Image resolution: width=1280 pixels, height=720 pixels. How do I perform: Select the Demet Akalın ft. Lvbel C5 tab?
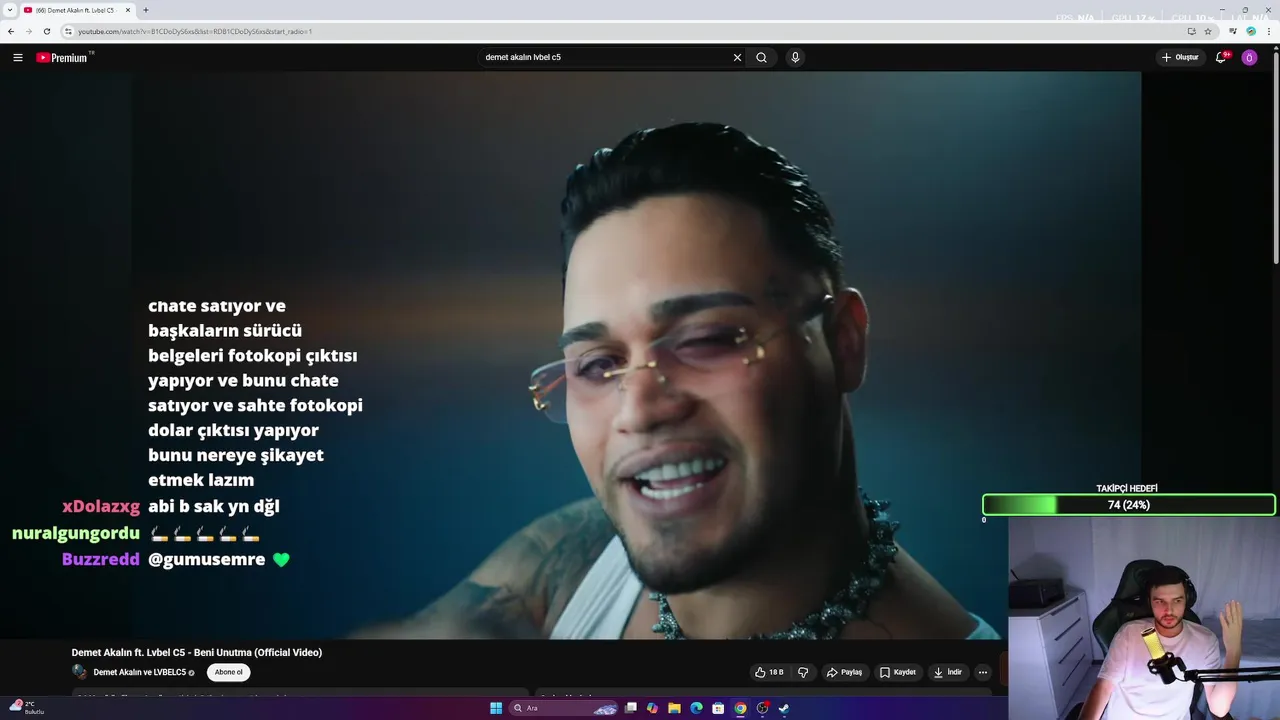76,10
